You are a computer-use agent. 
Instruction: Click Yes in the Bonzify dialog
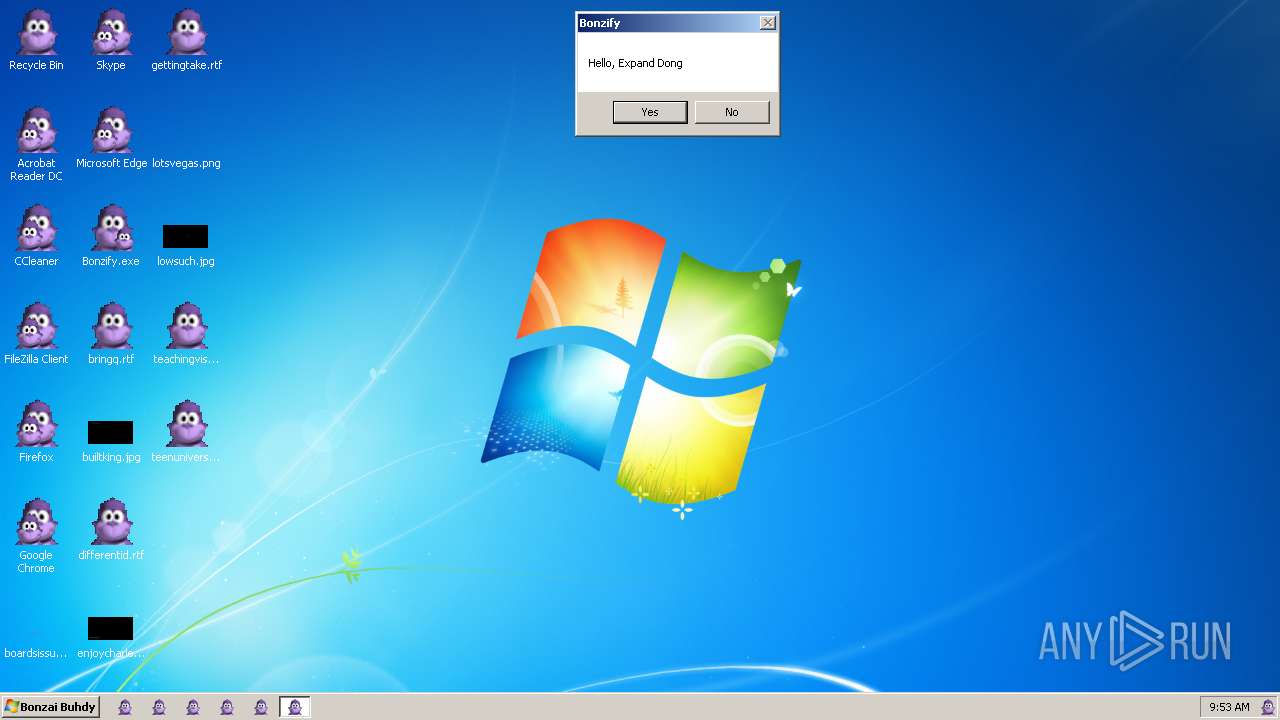[650, 112]
